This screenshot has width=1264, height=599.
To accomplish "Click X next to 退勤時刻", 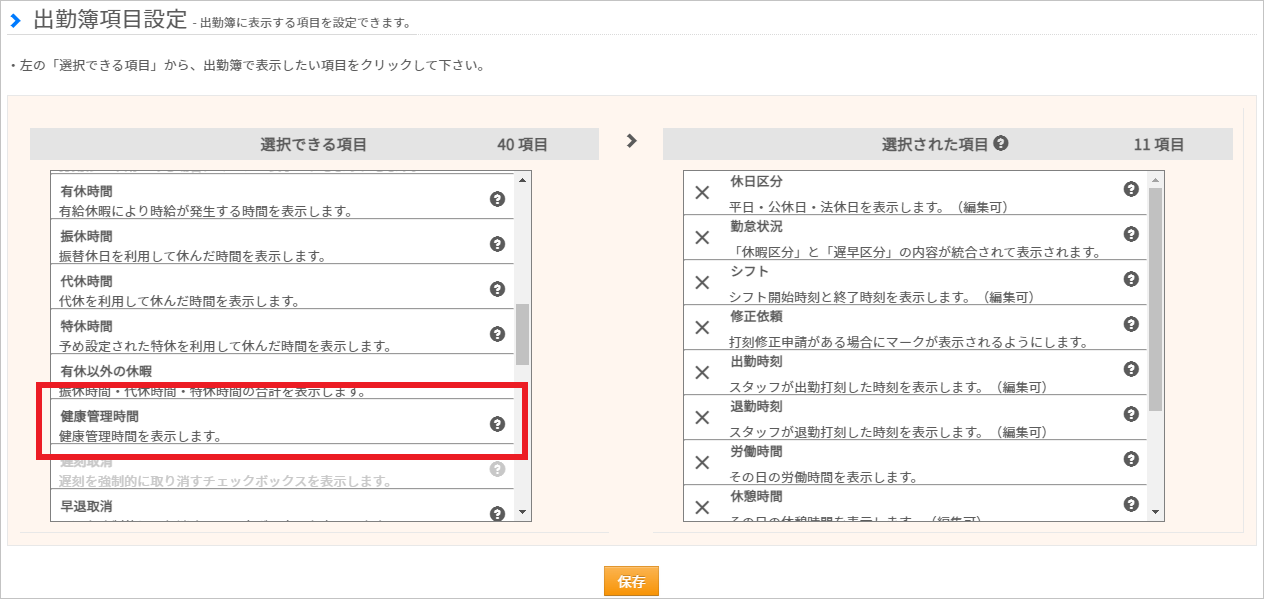I will (x=702, y=417).
